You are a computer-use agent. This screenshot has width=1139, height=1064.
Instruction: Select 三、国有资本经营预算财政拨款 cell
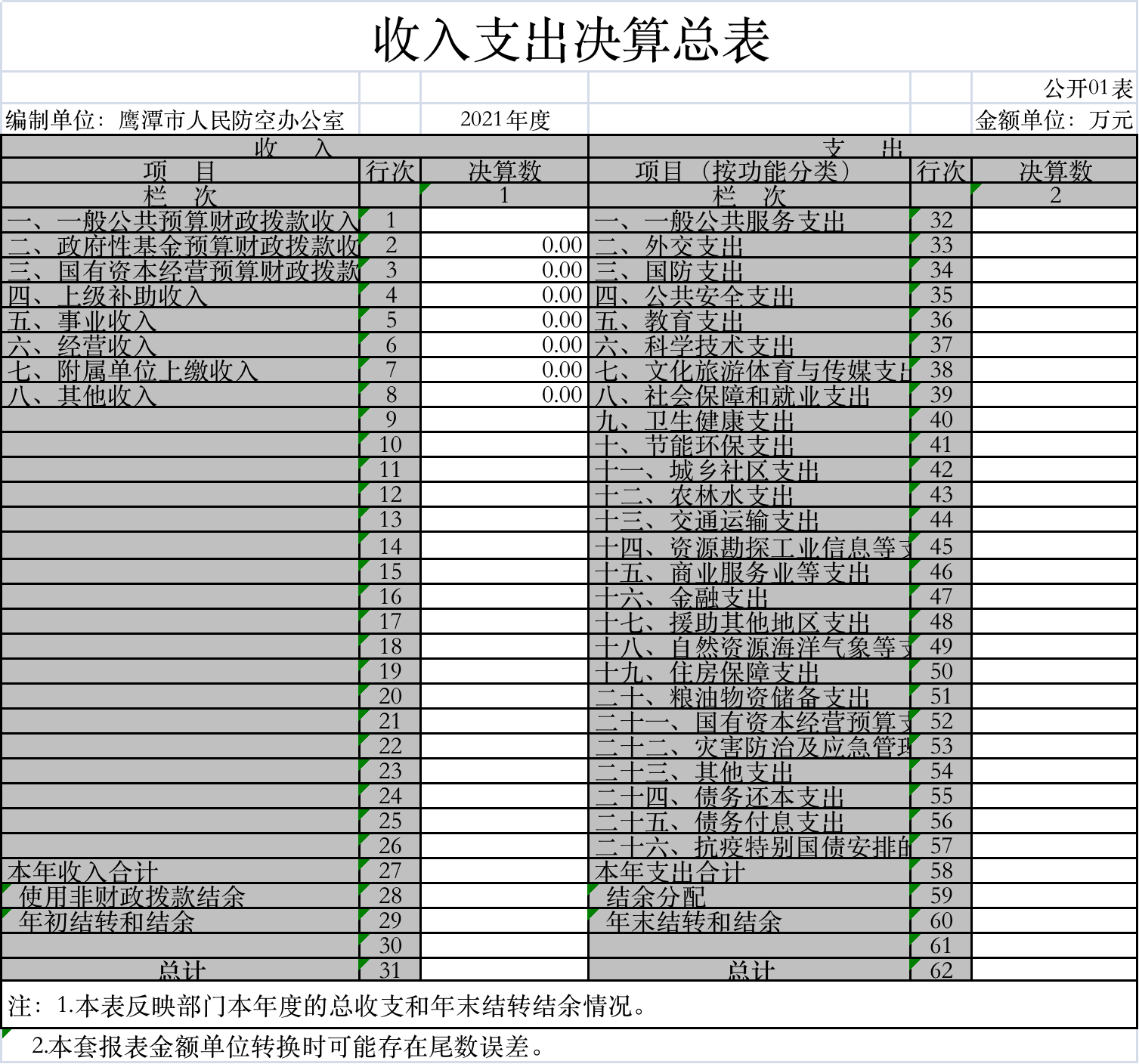[x=181, y=271]
